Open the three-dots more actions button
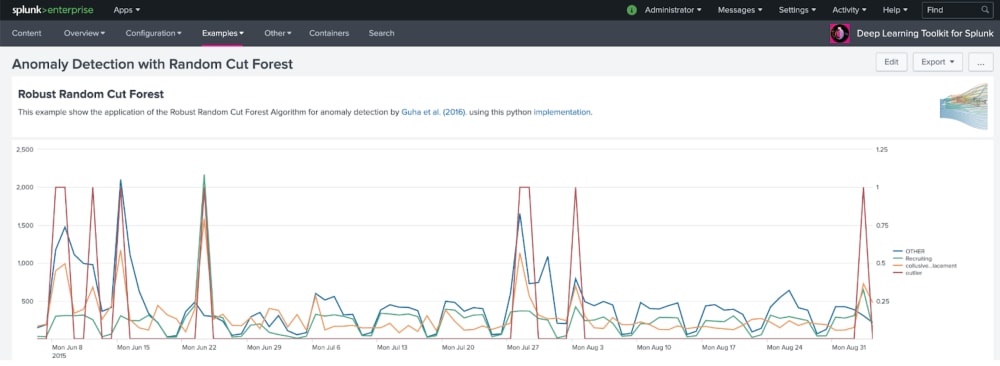This screenshot has width=1000, height=366. tap(980, 62)
